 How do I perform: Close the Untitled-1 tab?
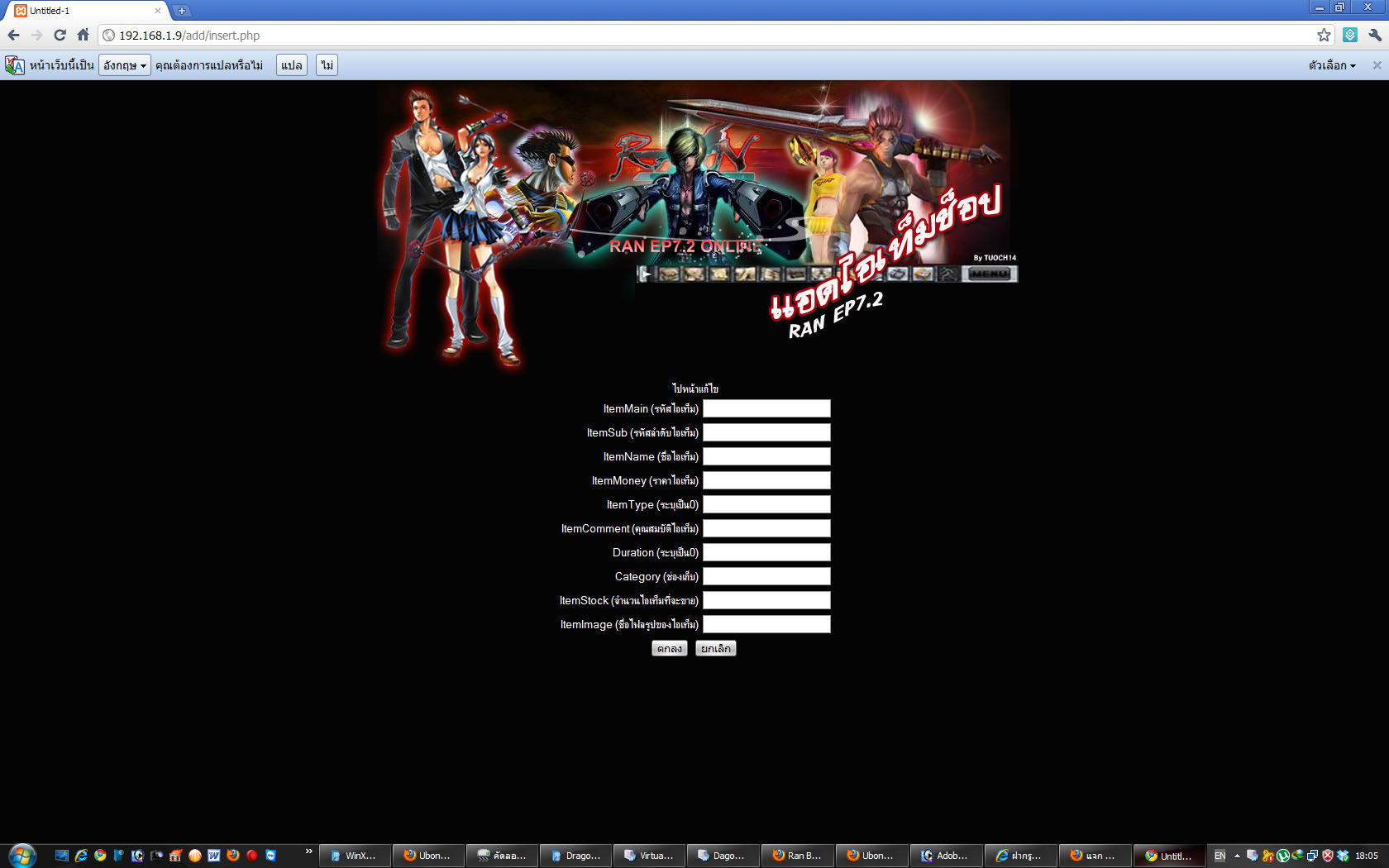coord(157,11)
